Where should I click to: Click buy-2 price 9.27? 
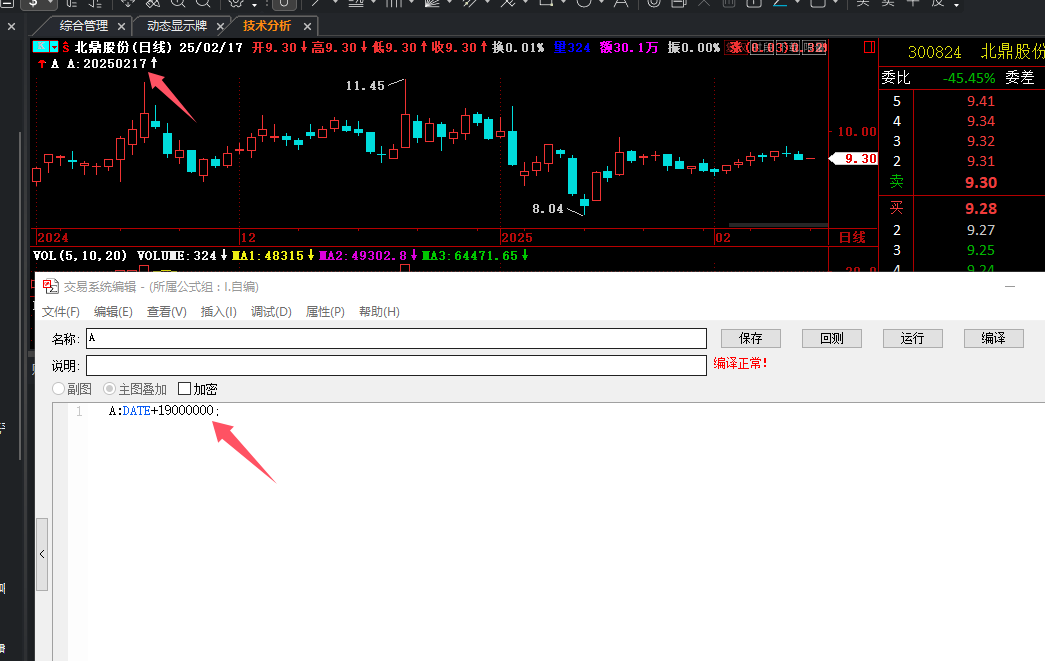(x=980, y=230)
